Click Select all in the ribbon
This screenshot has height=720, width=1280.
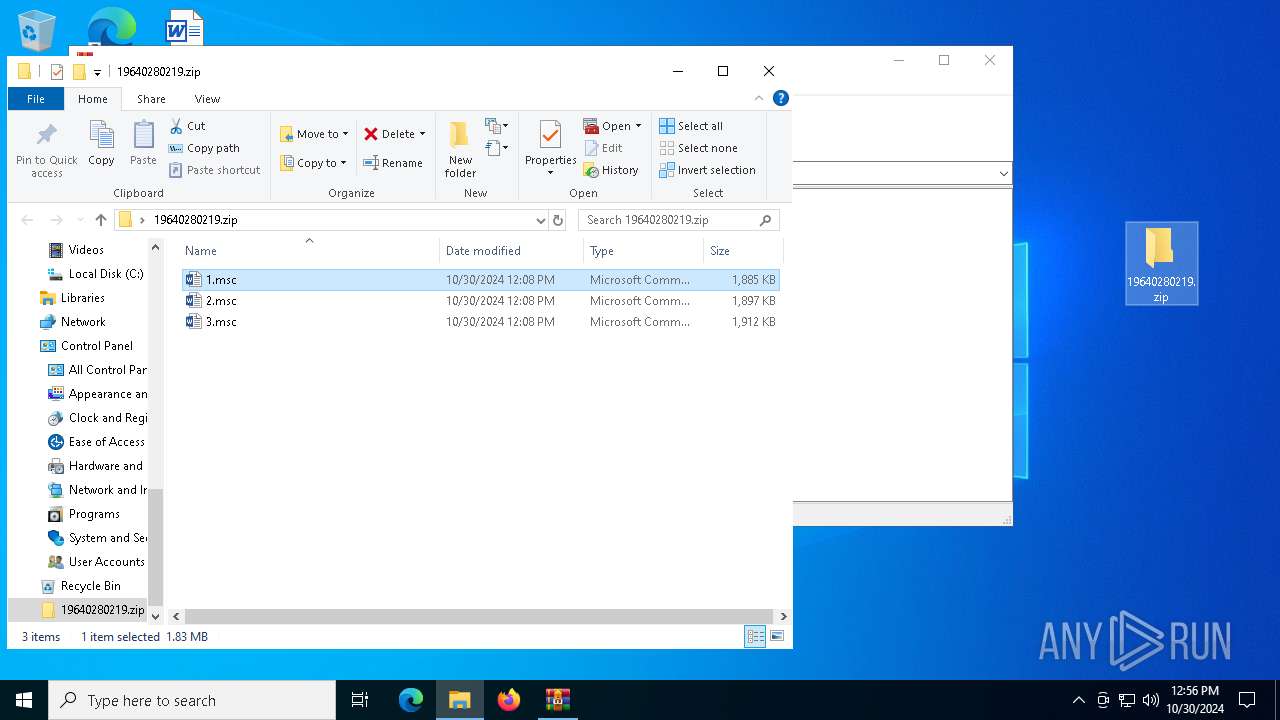[x=691, y=126]
